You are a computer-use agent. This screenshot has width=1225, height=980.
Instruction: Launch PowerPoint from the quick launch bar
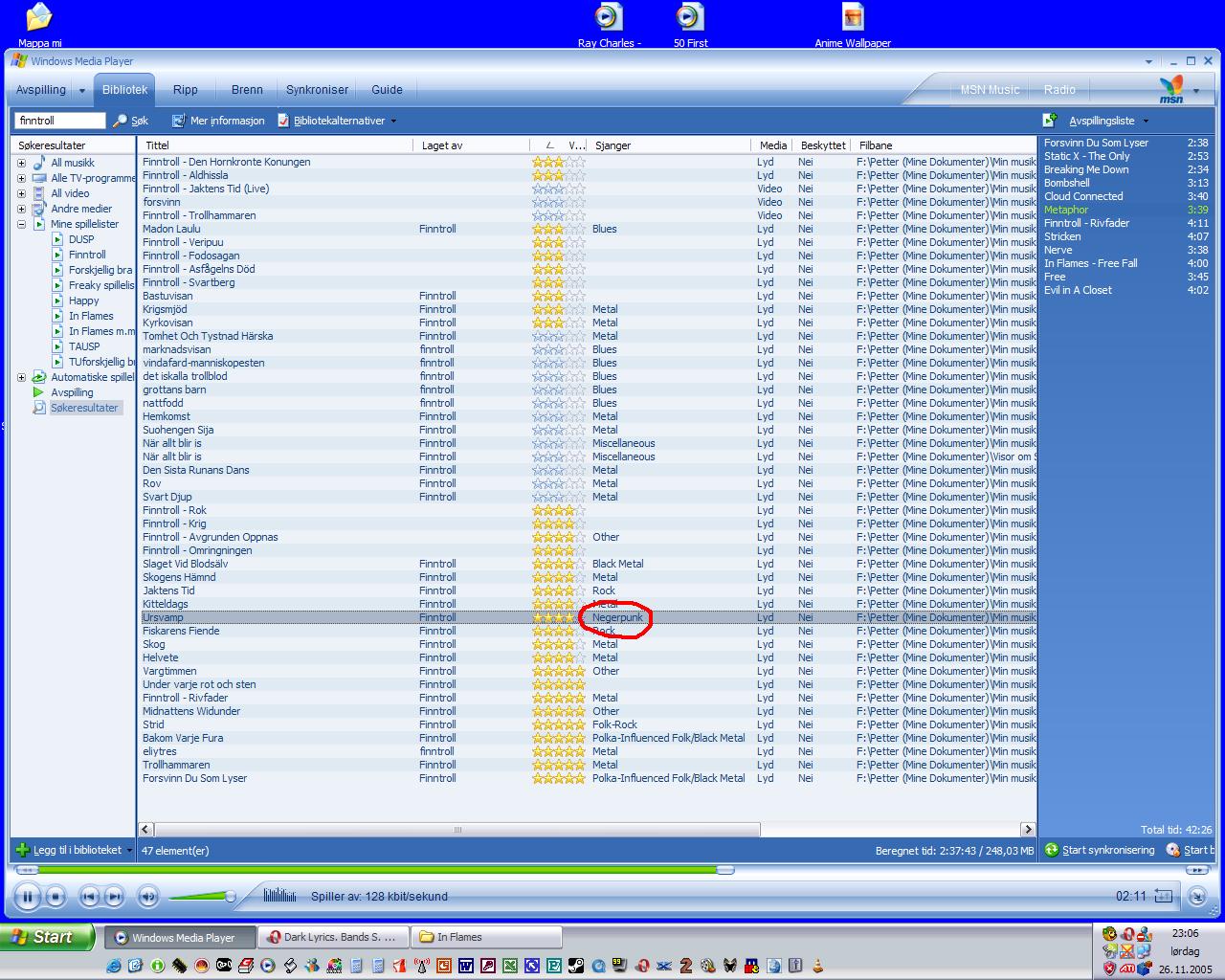[444, 966]
